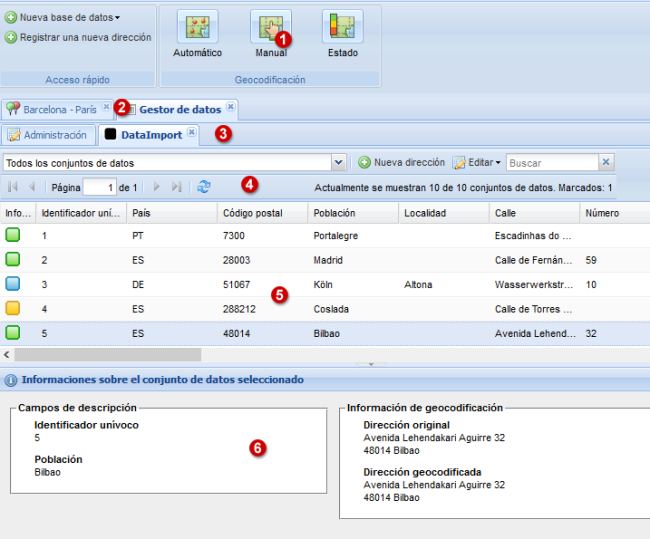This screenshot has width=650, height=539.
Task: Click green status icon of Bilbao row
Action: pos(12,333)
